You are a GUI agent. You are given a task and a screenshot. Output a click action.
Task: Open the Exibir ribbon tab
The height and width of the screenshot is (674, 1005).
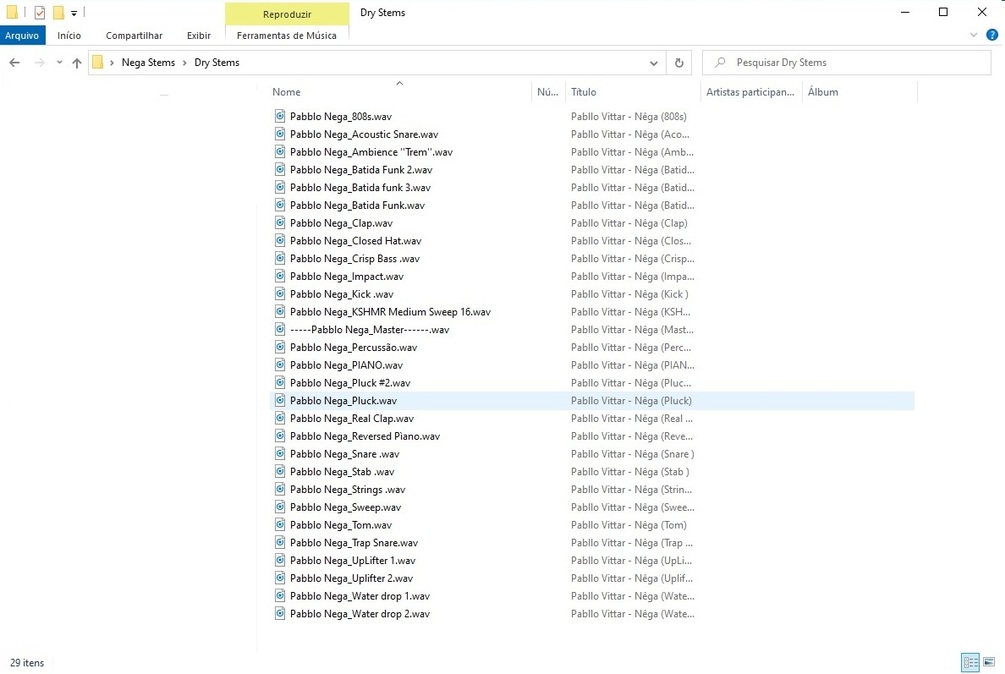point(199,35)
